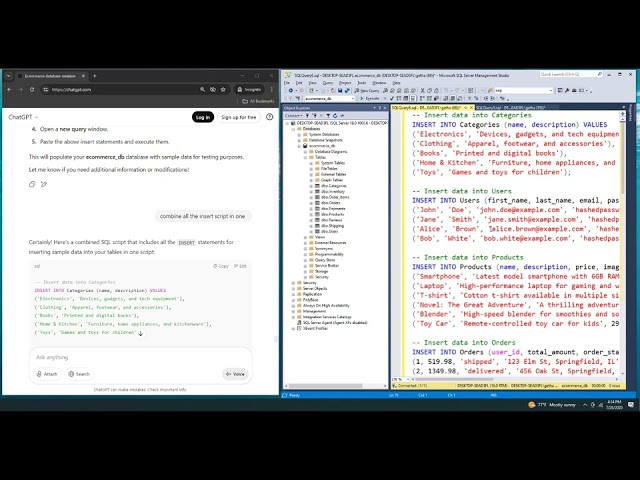Viewport: 640px width, 480px height.
Task: Click Log in button on ChatGPT page
Action: tap(203, 117)
